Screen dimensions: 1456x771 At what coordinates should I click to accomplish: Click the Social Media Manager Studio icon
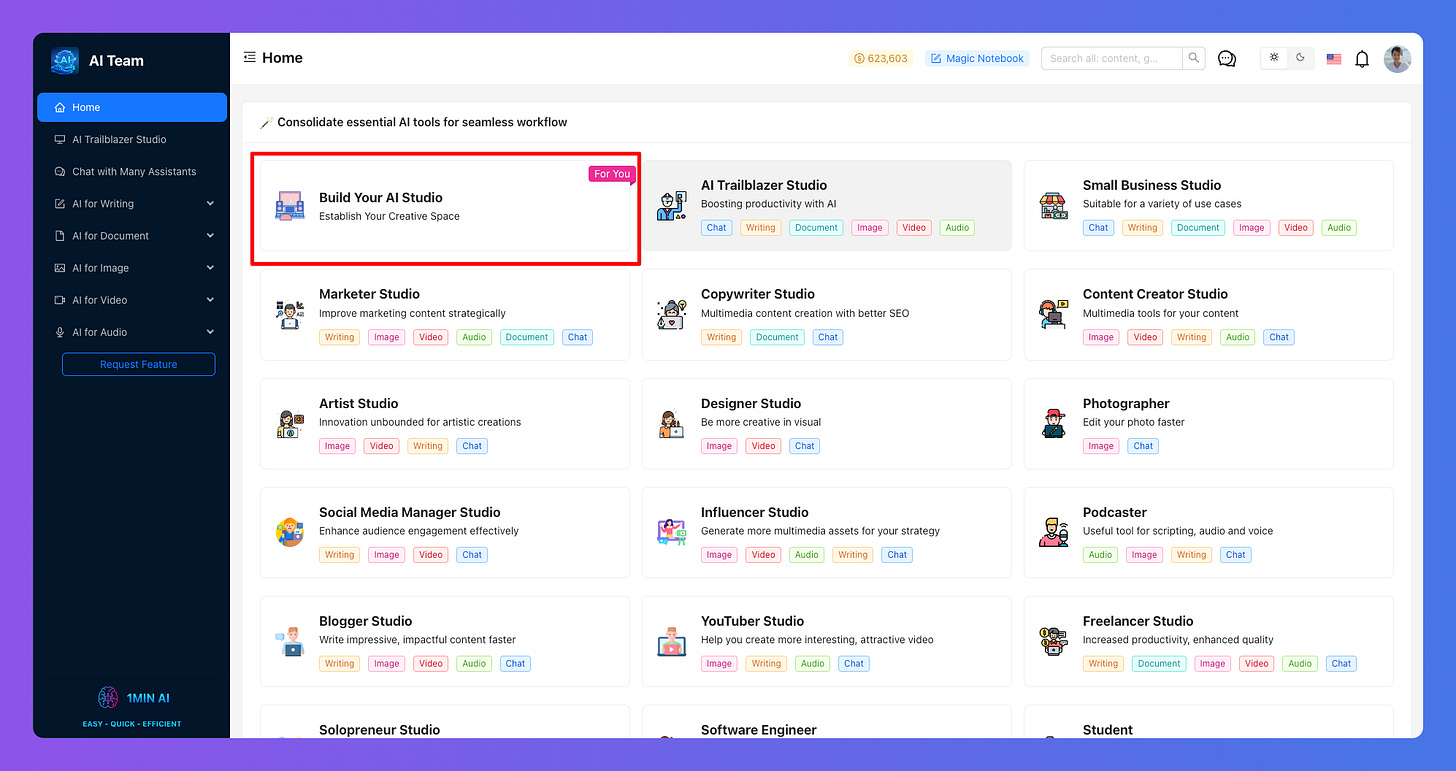(290, 532)
